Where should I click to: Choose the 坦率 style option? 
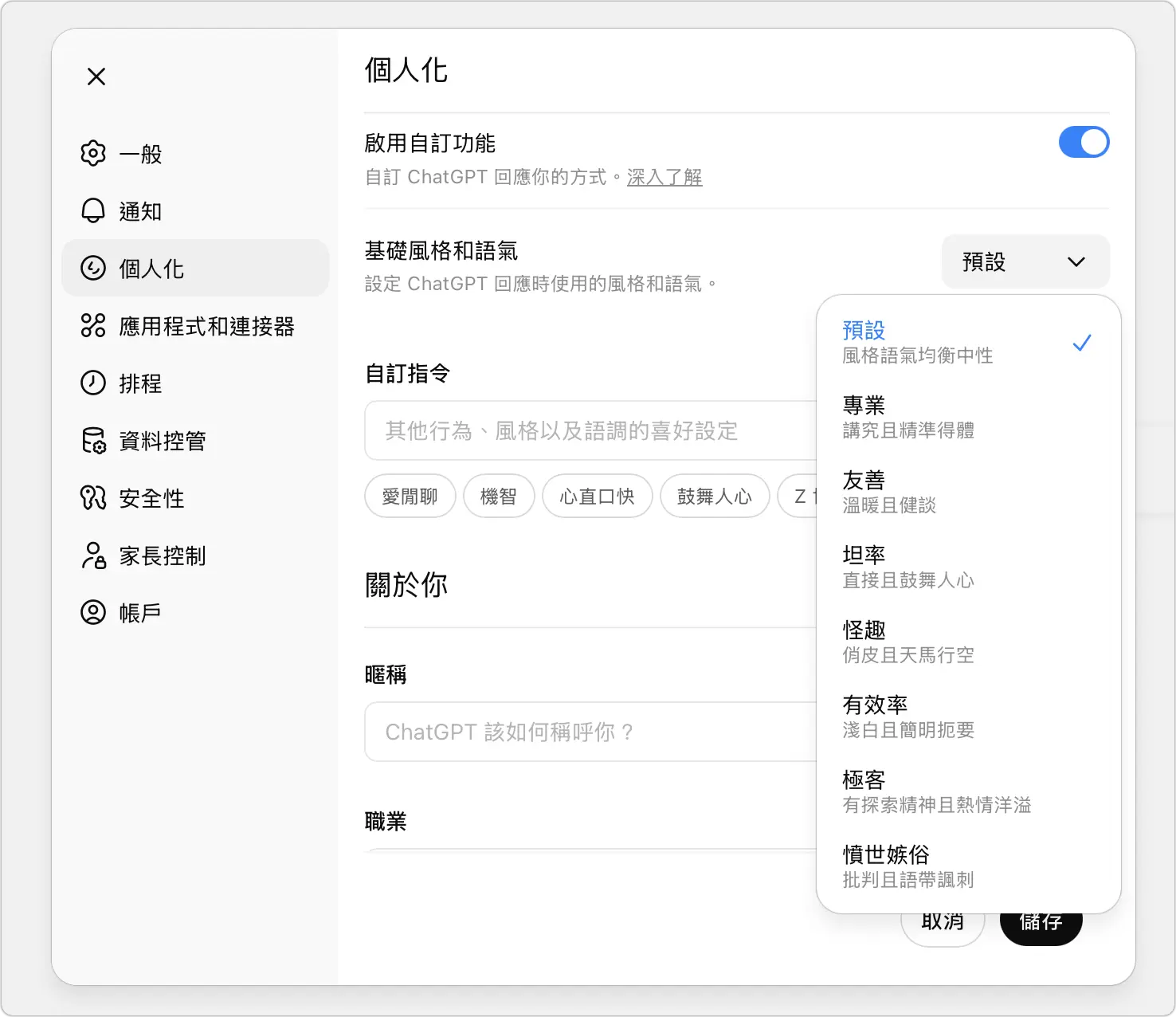968,567
